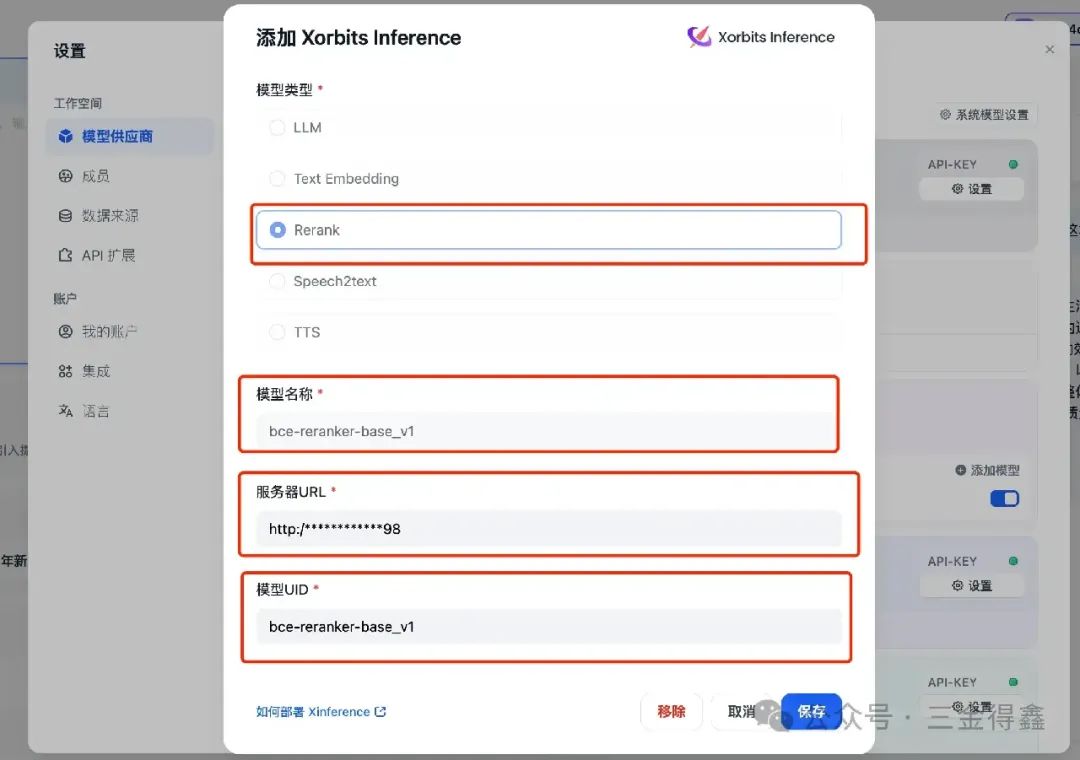The width and height of the screenshot is (1080, 760).
Task: Toggle the blue switch below 添加模型
Action: tap(1004, 498)
